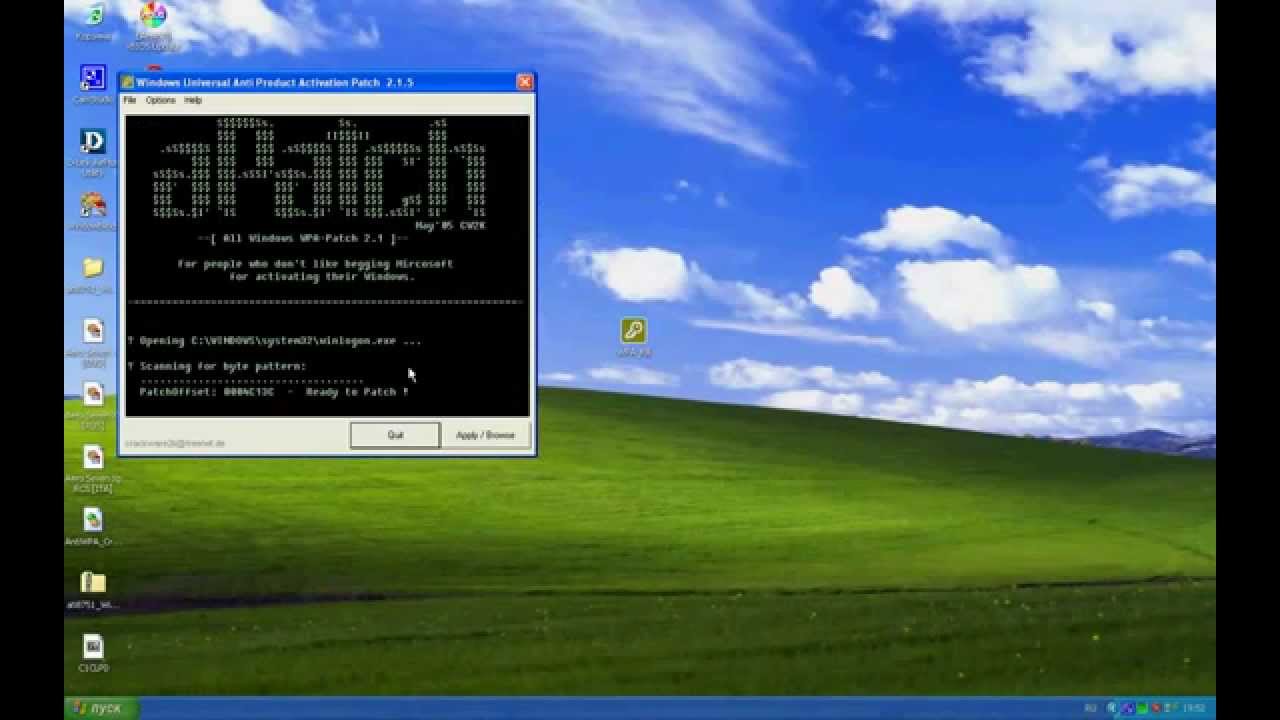
Task: Open the File menu in patch window
Action: coord(129,100)
